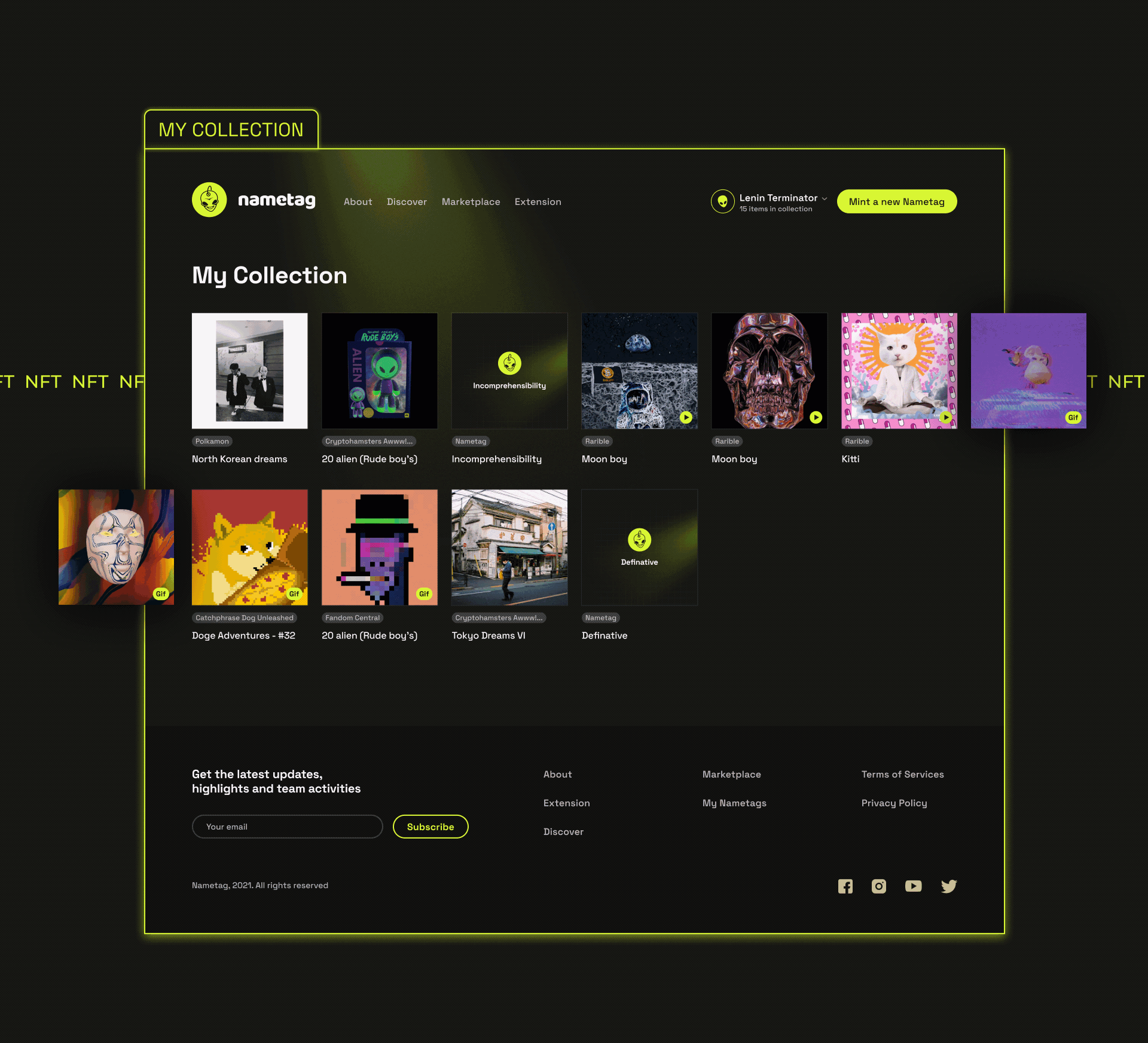The width and height of the screenshot is (1148, 1043).
Task: Open the Tokyo Dreams VI thumbnail
Action: [509, 548]
